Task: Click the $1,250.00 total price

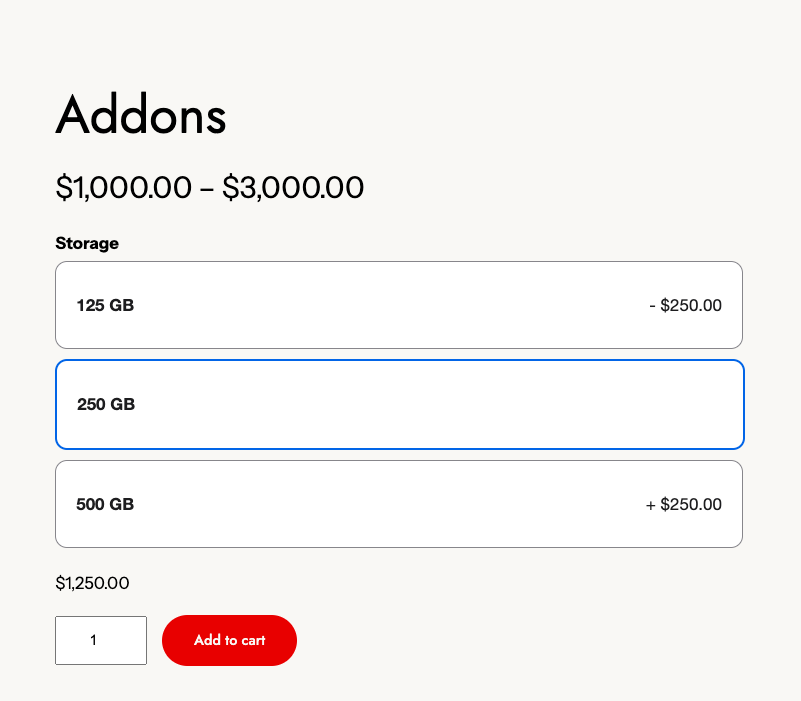Action: point(92,583)
